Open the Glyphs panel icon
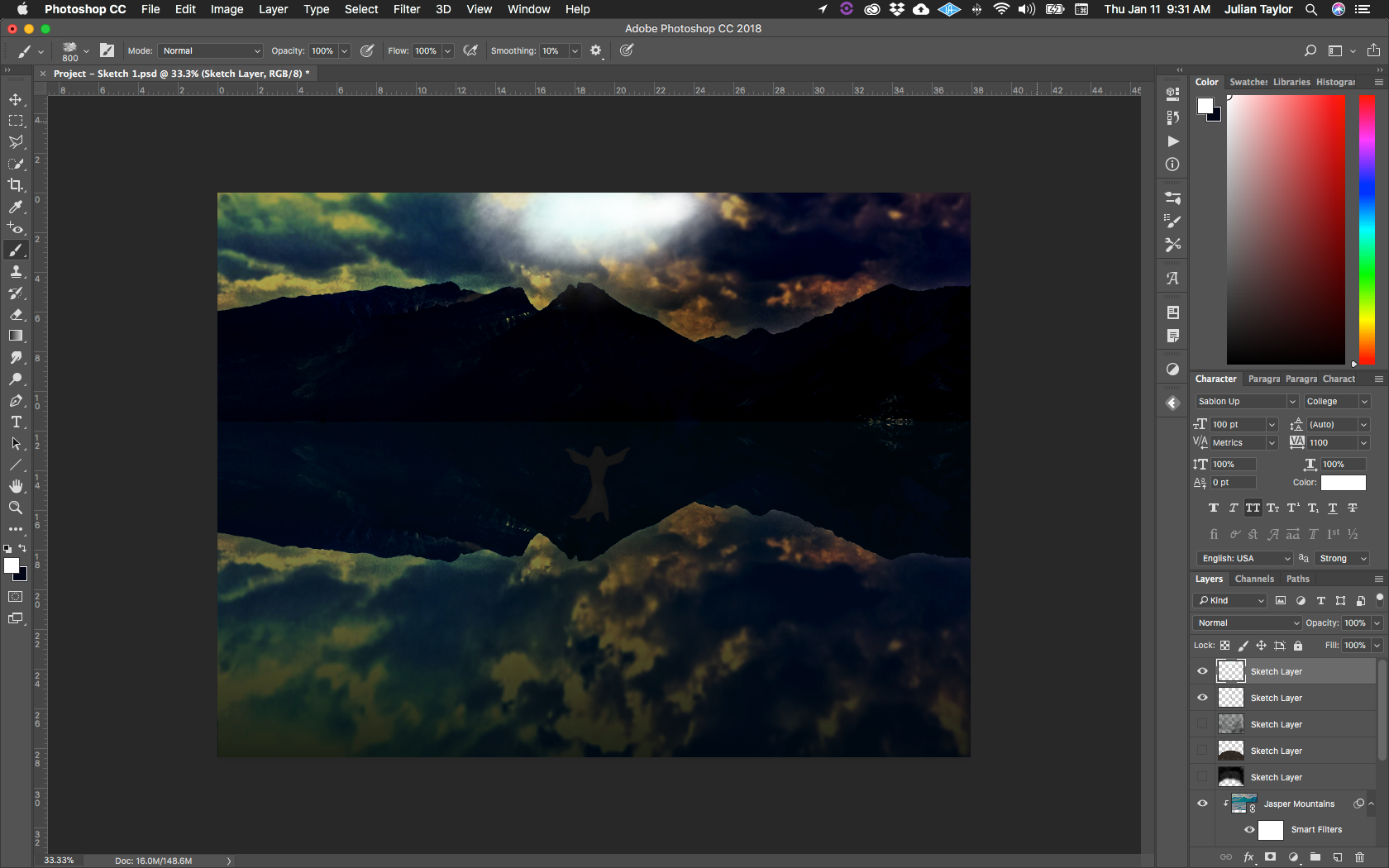The height and width of the screenshot is (868, 1389). (1172, 279)
